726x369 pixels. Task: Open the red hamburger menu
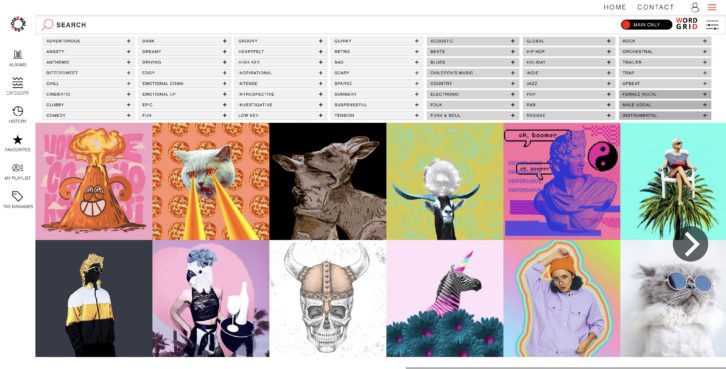pos(712,7)
